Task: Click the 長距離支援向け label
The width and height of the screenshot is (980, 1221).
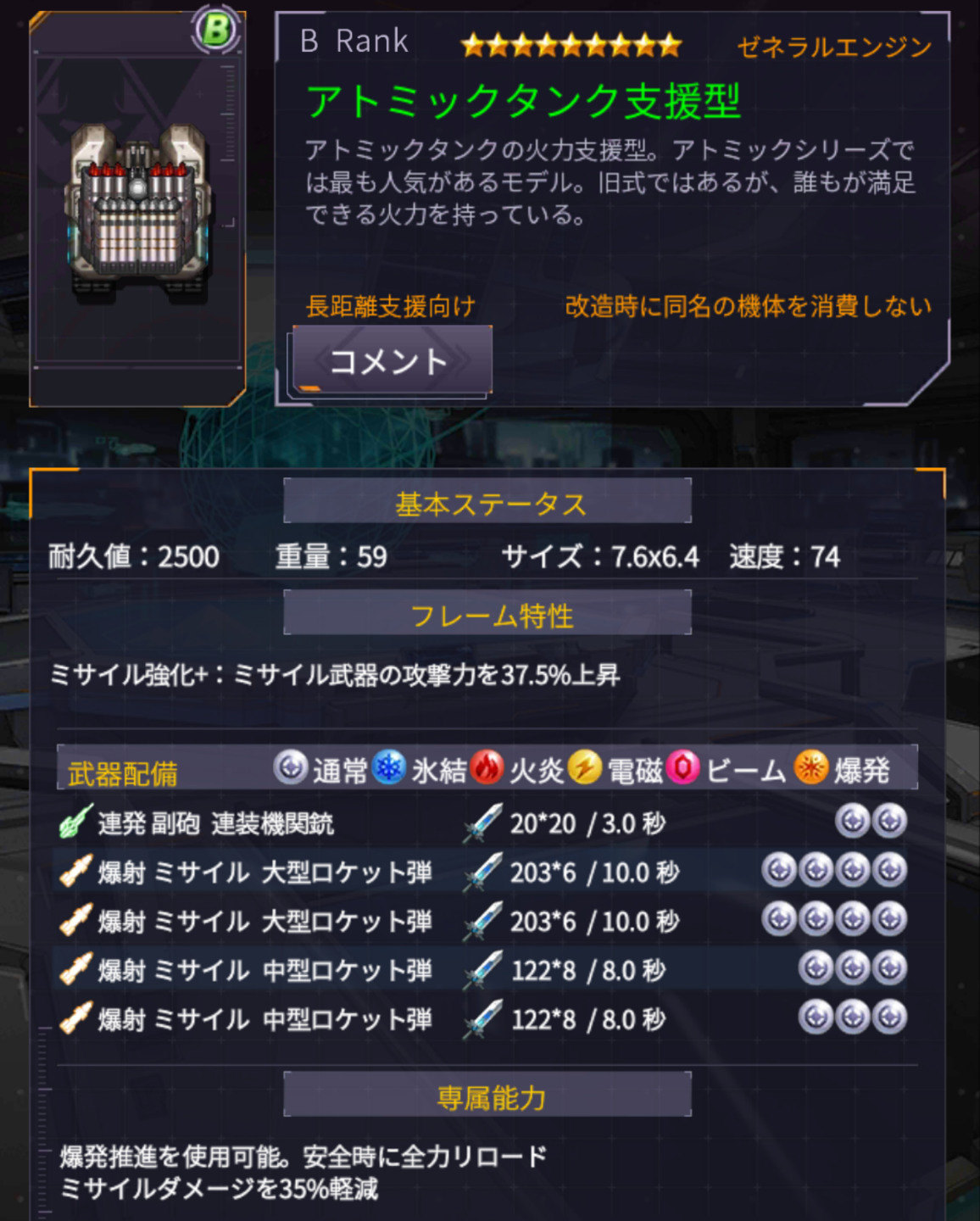Action: point(390,306)
